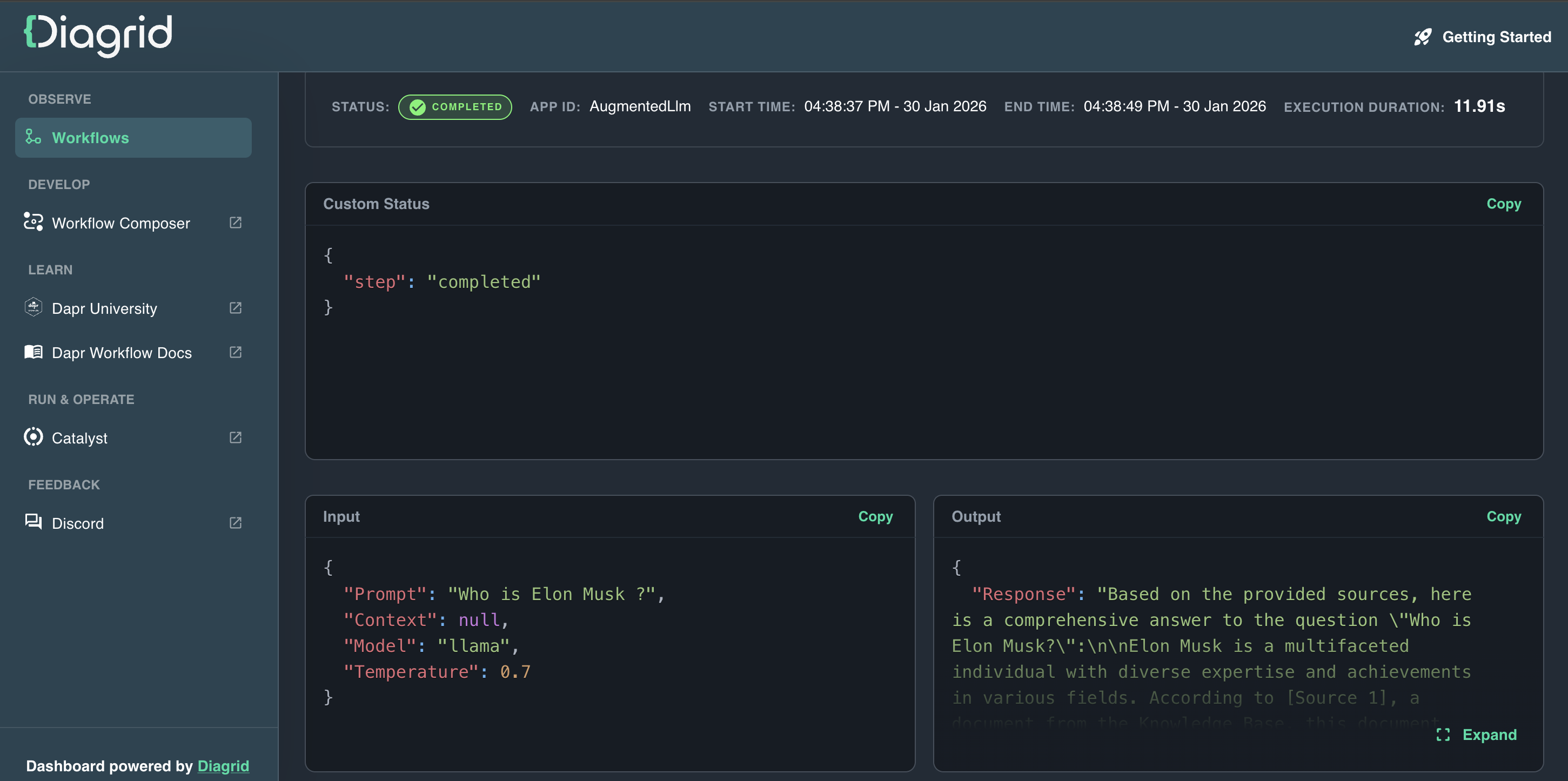Click the green COMPLETED status badge
Screen dimensions: 1568x781
pyautogui.click(x=455, y=107)
